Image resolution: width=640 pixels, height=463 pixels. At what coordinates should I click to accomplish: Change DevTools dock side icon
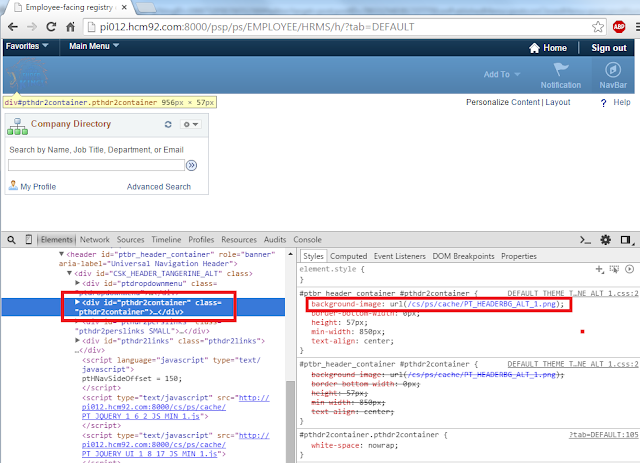[x=626, y=240]
